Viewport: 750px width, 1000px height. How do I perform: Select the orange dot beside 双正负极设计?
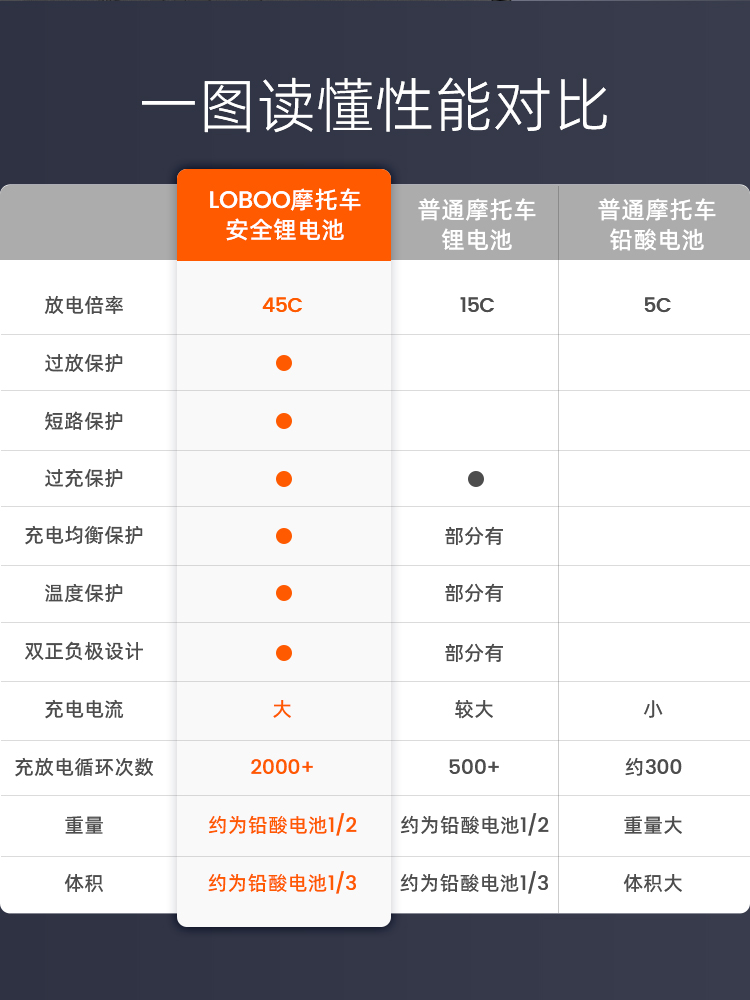tap(284, 653)
